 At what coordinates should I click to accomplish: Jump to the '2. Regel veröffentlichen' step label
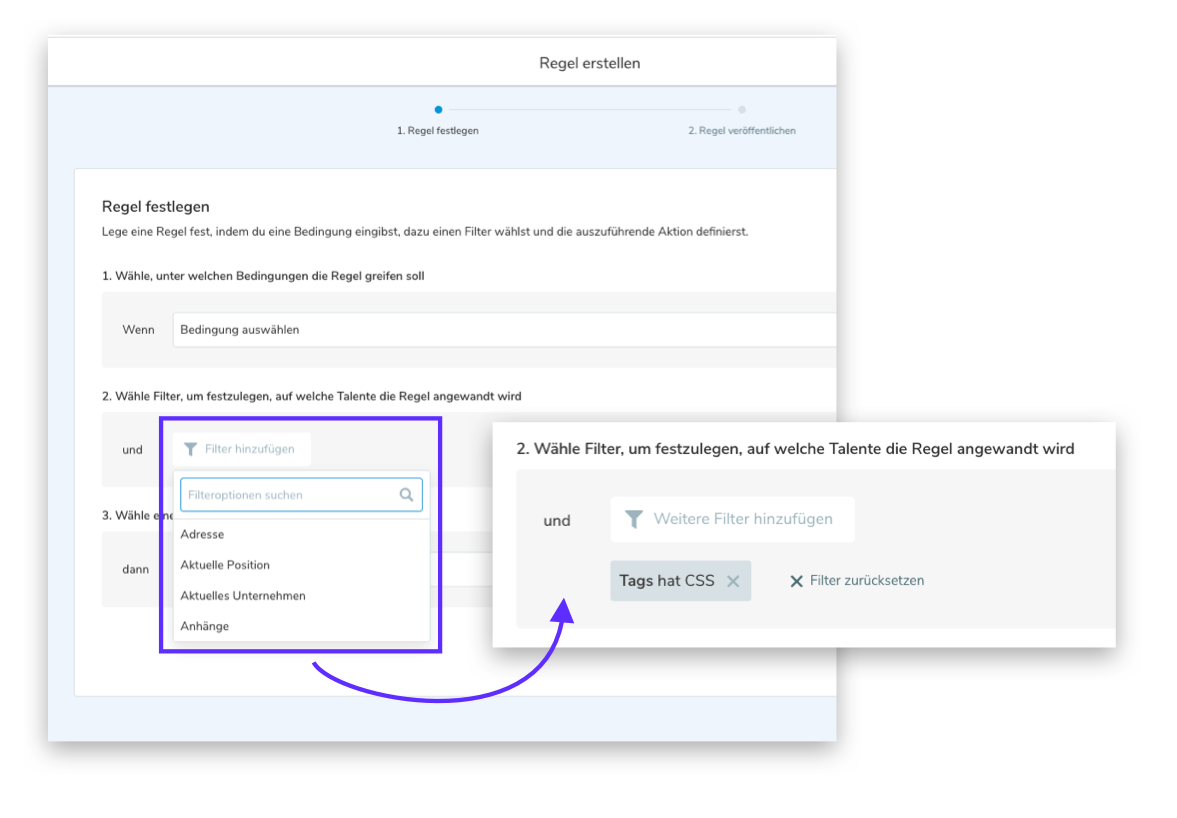[x=742, y=131]
